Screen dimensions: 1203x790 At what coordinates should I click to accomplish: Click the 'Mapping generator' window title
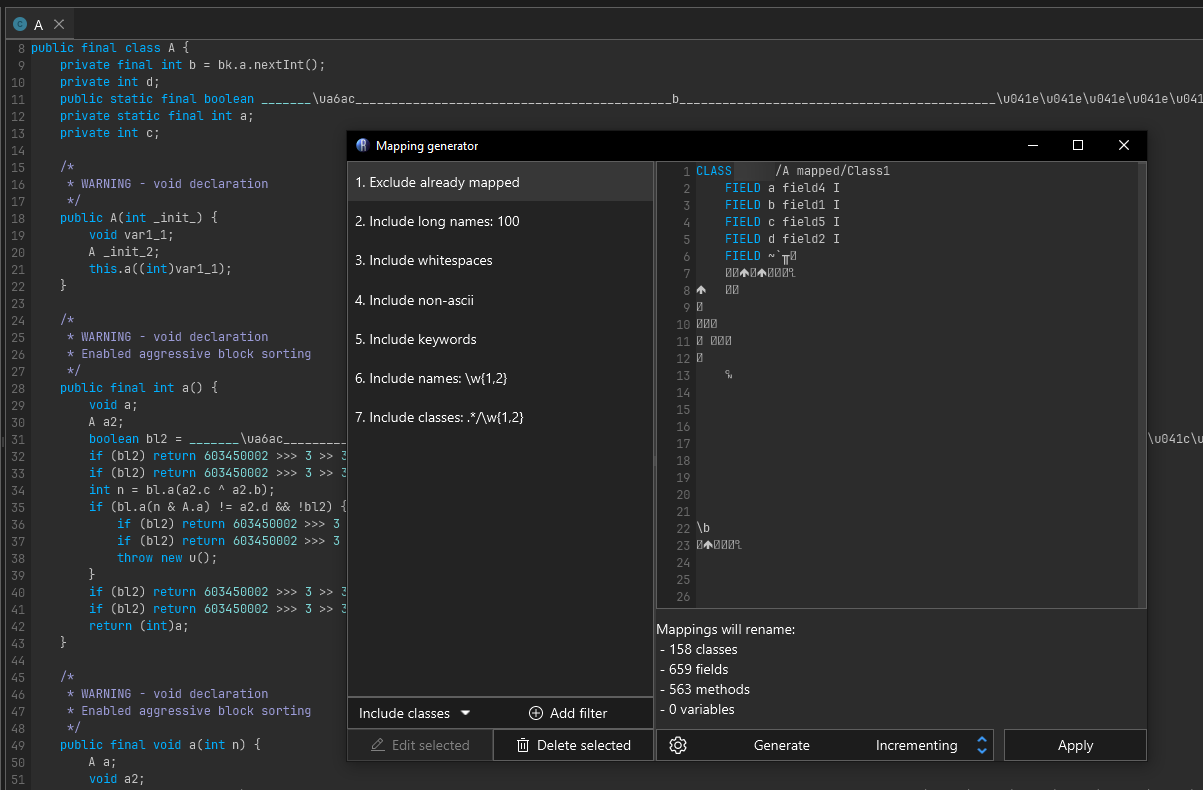coord(427,146)
